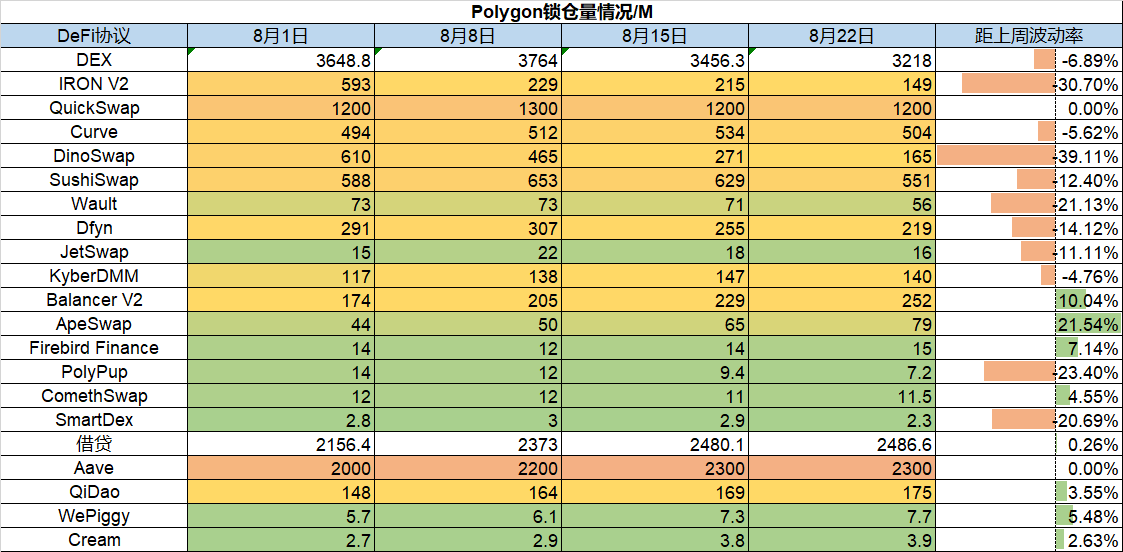
Task: Click QuickSwap value 1300
Action: point(468,108)
